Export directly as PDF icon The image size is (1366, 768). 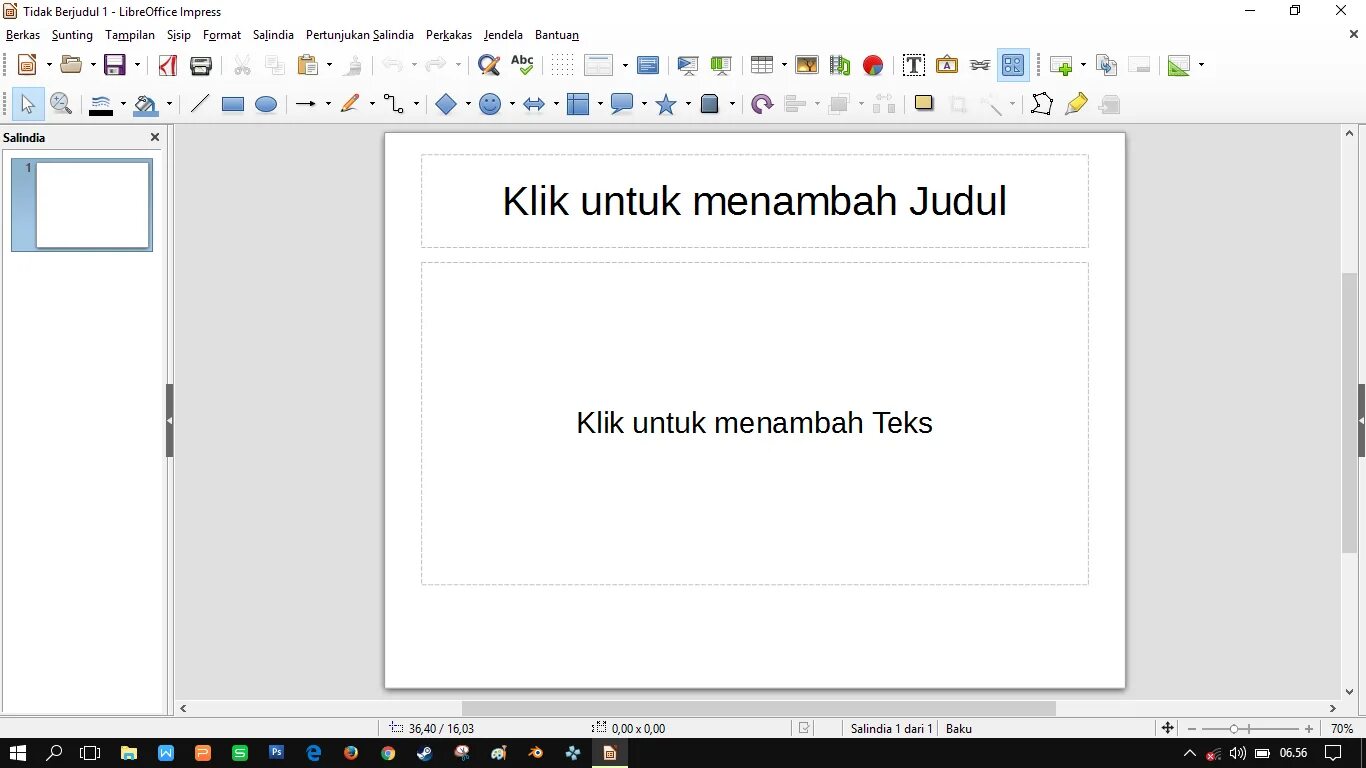168,65
